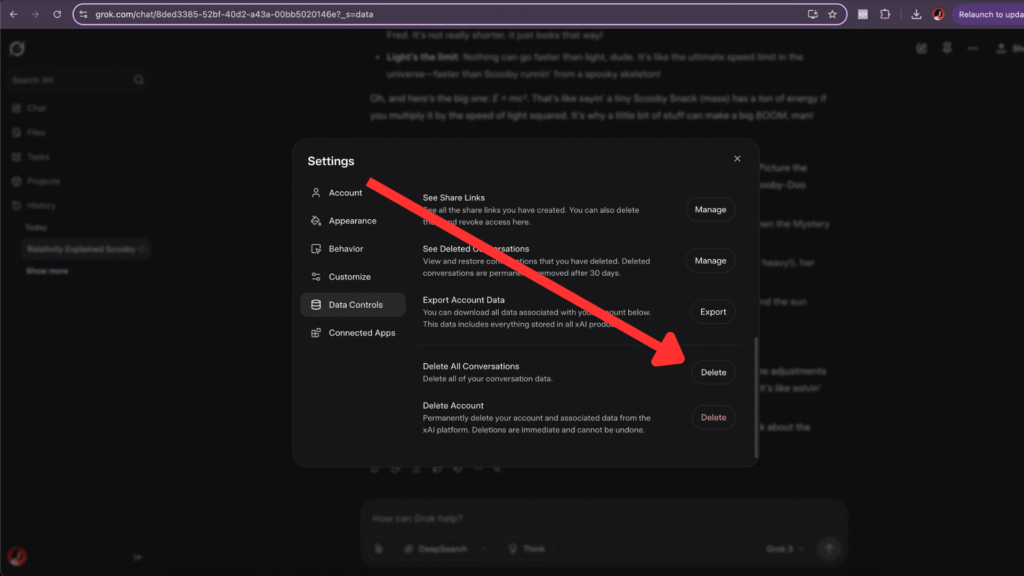Reload the page with the refresh icon
This screenshot has width=1024, height=576.
pyautogui.click(x=57, y=14)
